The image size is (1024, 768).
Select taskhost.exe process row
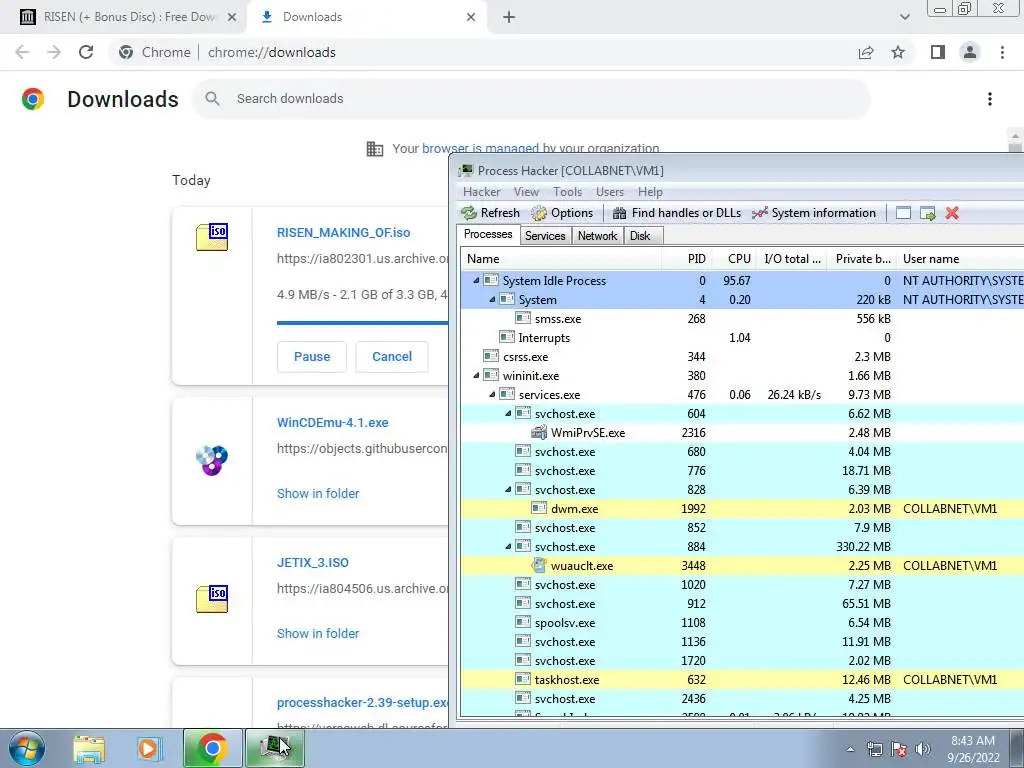[742, 680]
